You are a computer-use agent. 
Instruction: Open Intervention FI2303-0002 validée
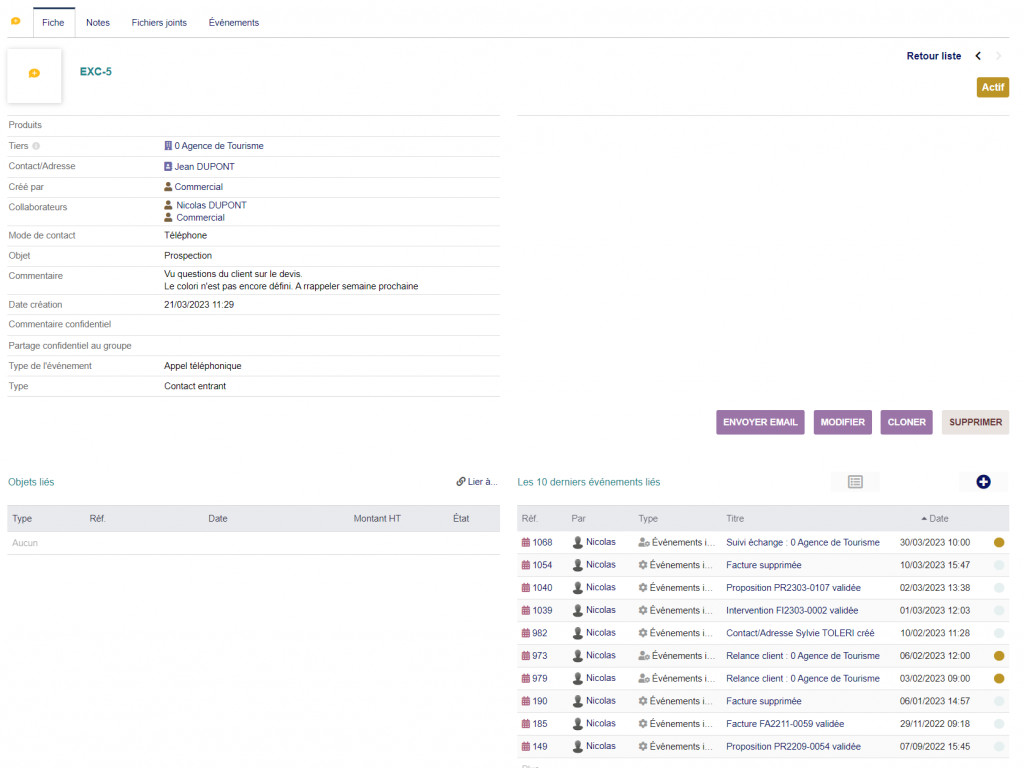[792, 611]
